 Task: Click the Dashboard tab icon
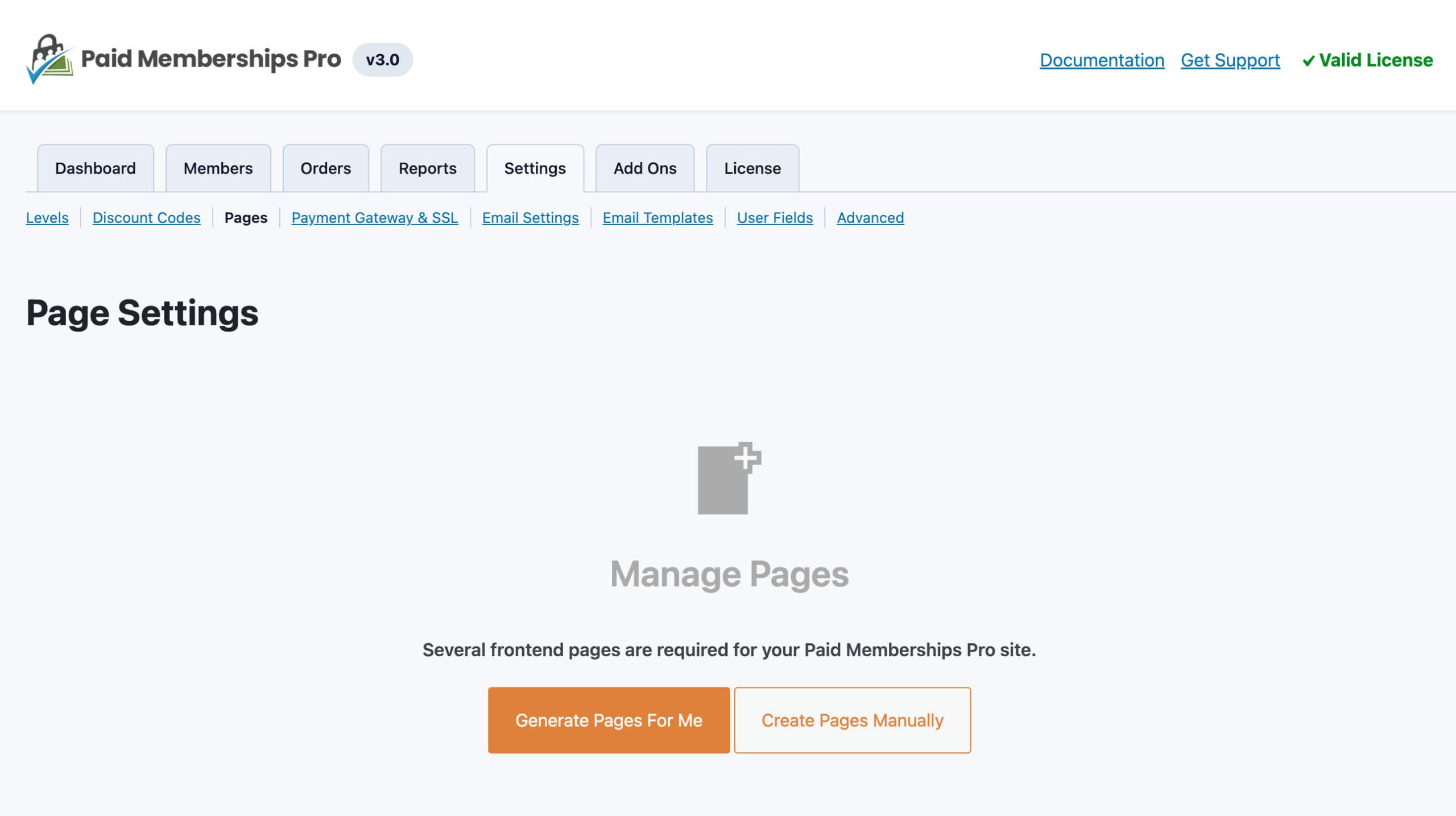point(95,168)
